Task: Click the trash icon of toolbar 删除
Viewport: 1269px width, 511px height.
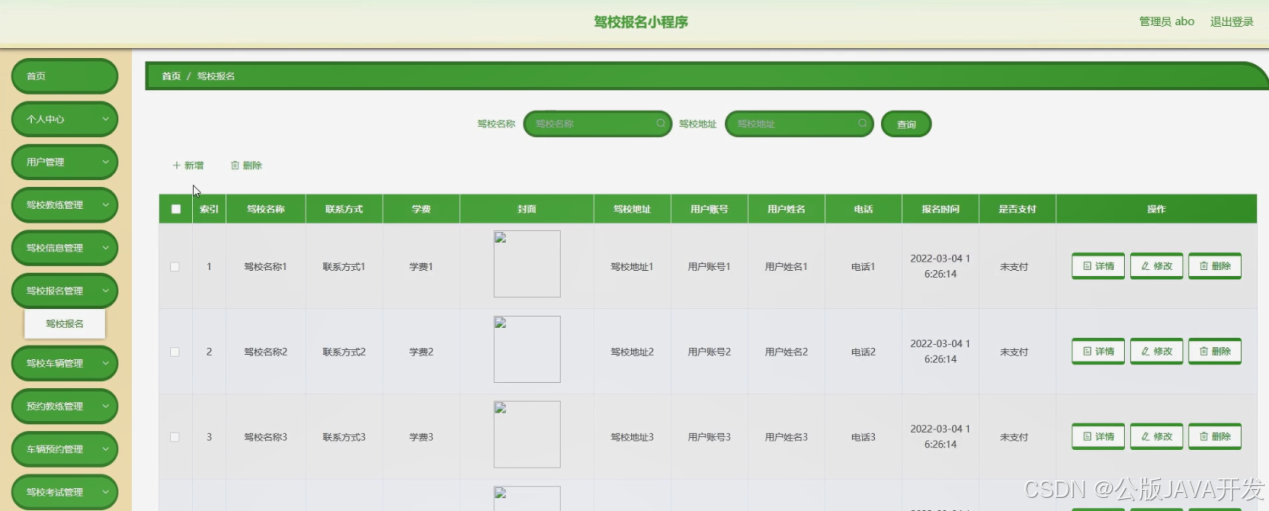Action: tap(235, 166)
